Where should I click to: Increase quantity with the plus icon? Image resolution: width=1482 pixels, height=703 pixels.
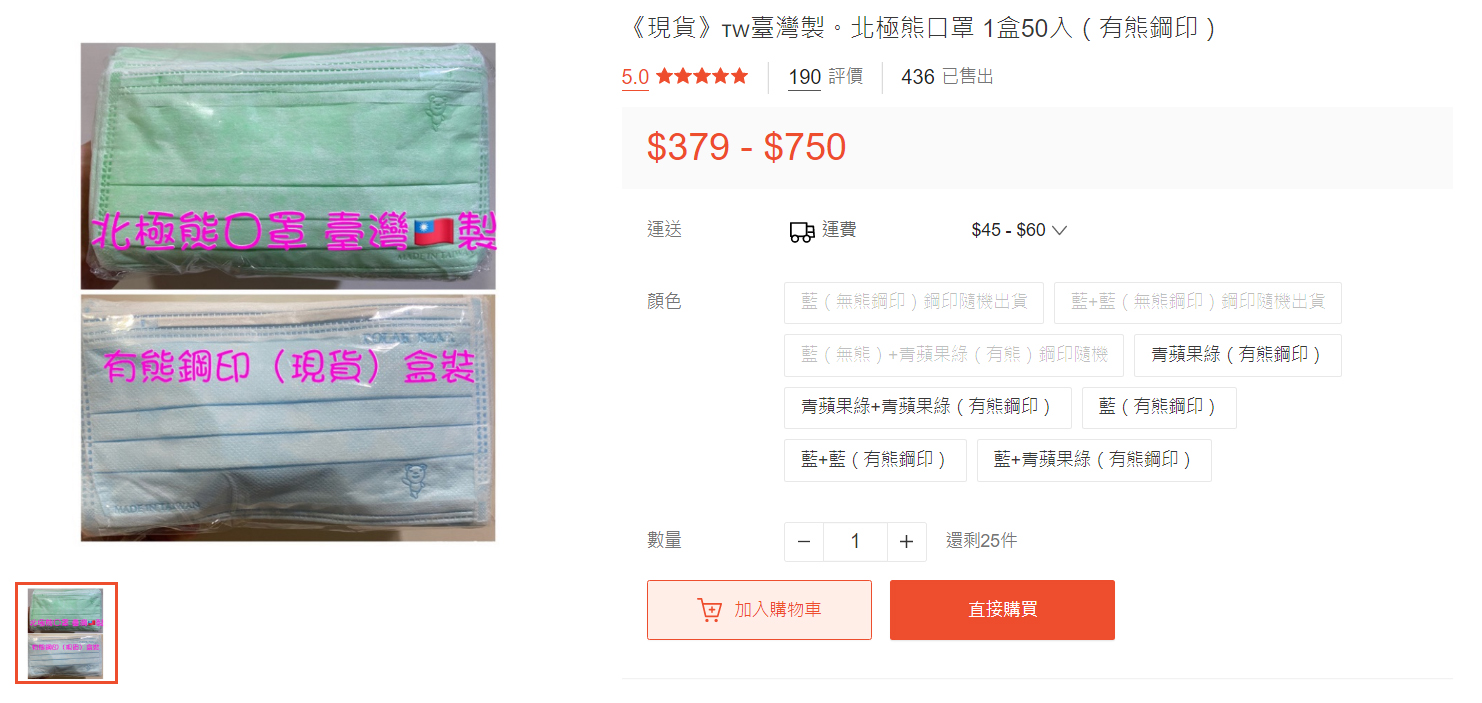click(x=906, y=542)
